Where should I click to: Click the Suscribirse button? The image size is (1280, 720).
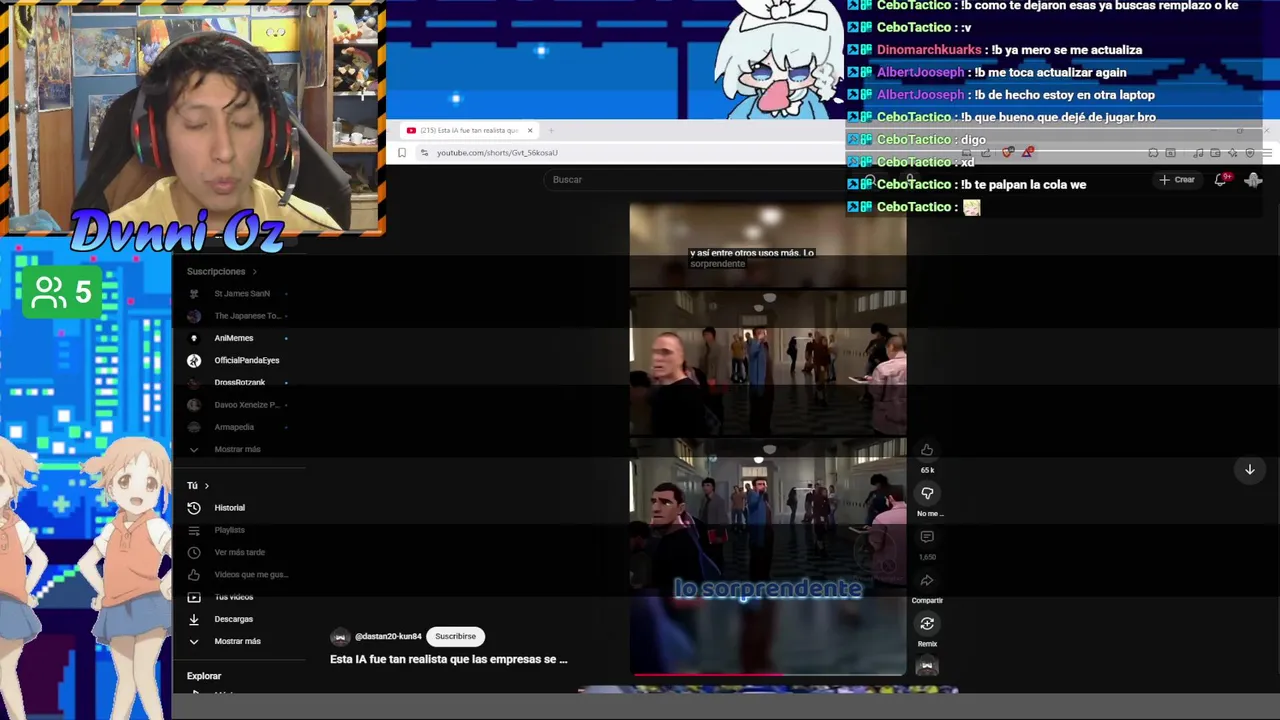pos(455,636)
